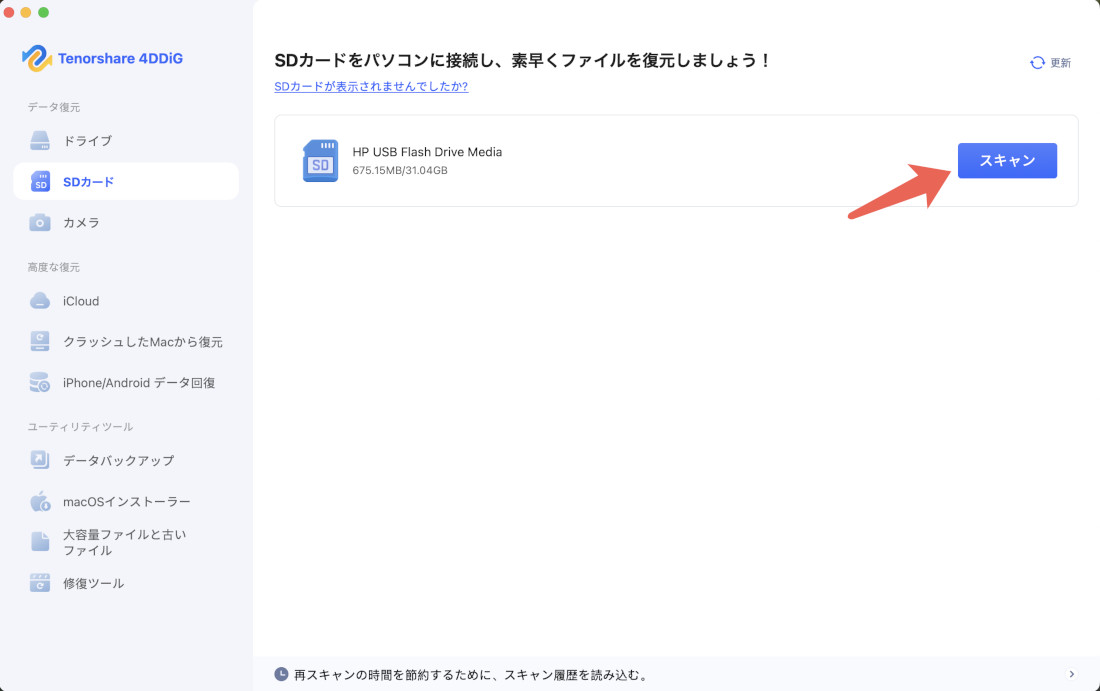The image size is (1100, 691).
Task: Open the SDカードが表示されませんでしたか link
Action: click(x=371, y=87)
